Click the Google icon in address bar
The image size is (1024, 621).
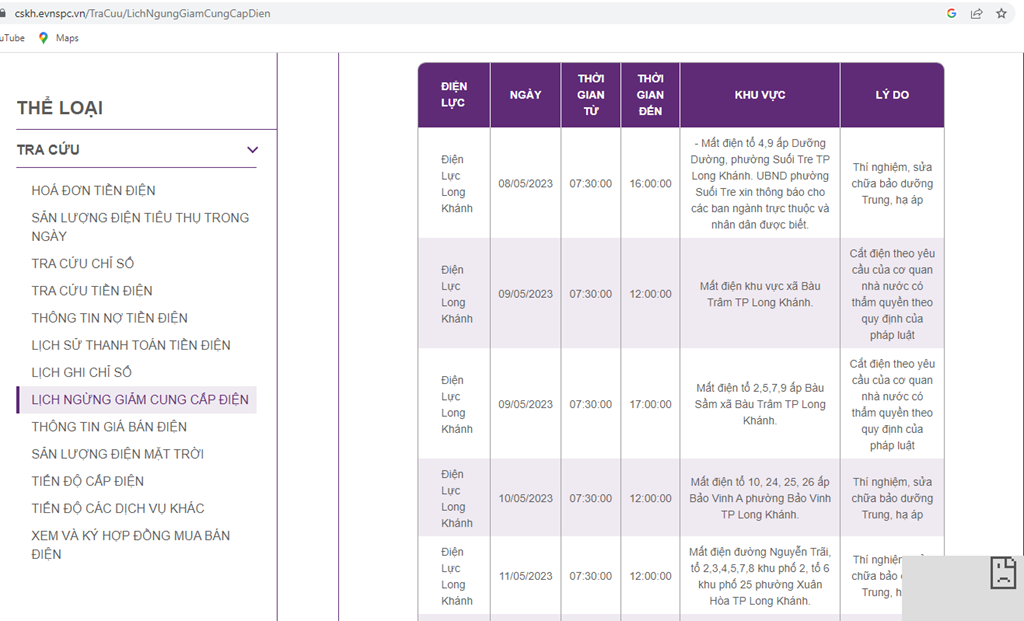951,14
